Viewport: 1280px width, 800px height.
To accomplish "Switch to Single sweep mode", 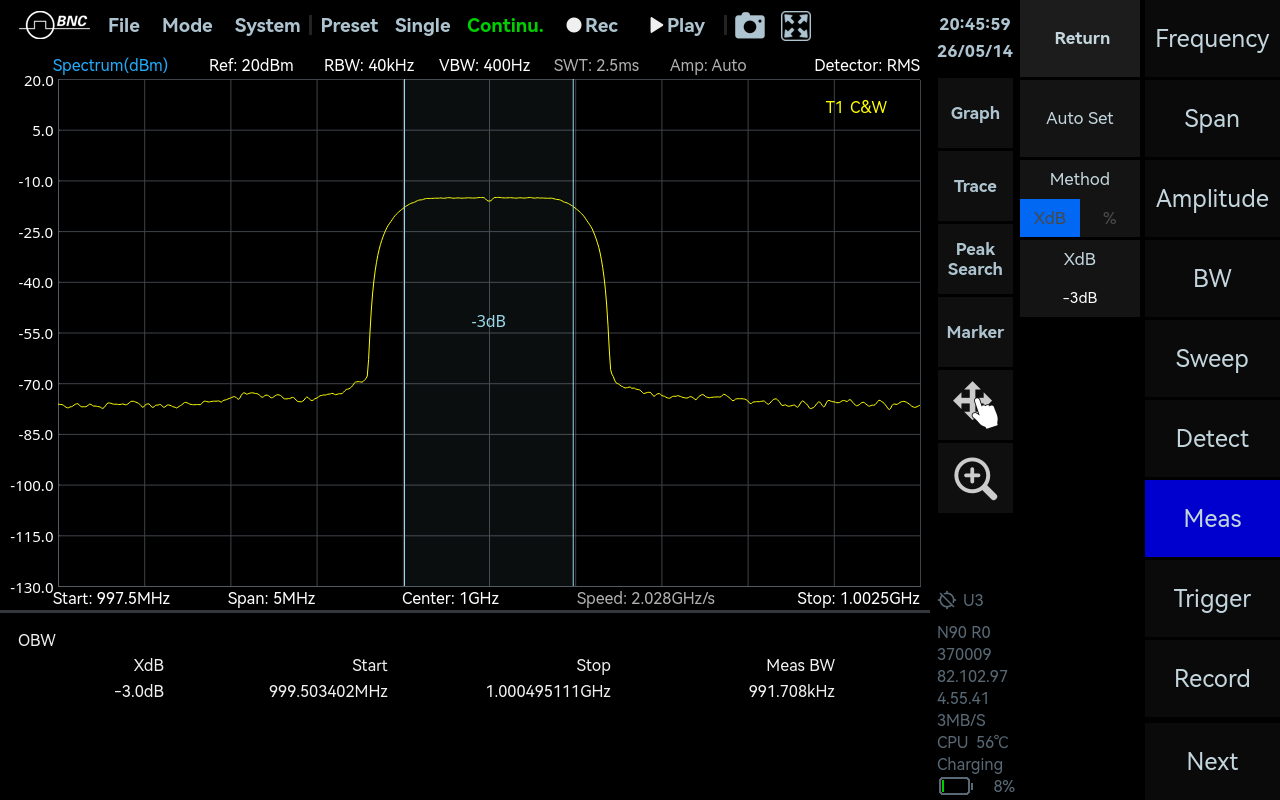I will click(x=422, y=26).
